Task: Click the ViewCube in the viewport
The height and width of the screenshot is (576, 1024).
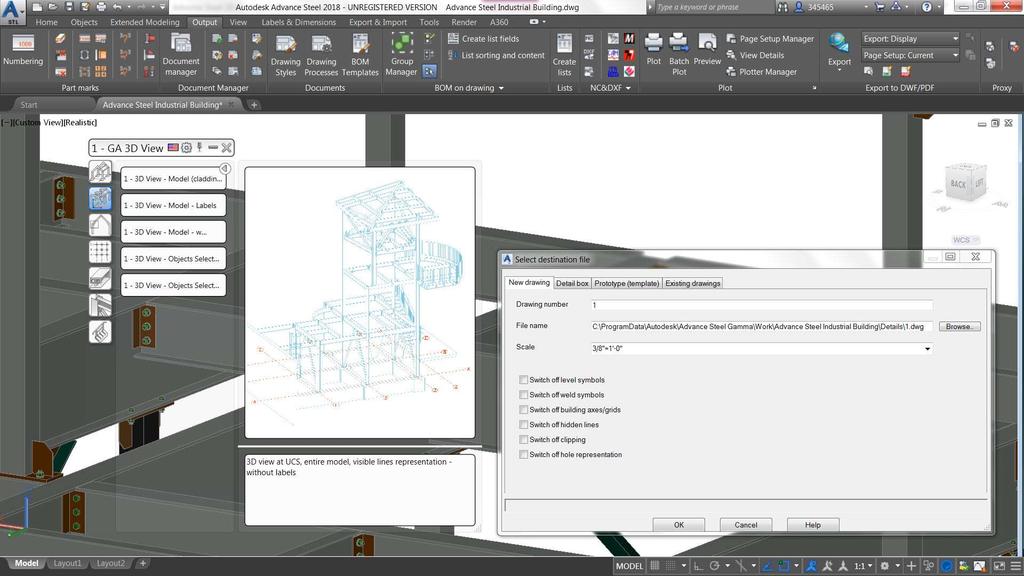Action: (965, 184)
